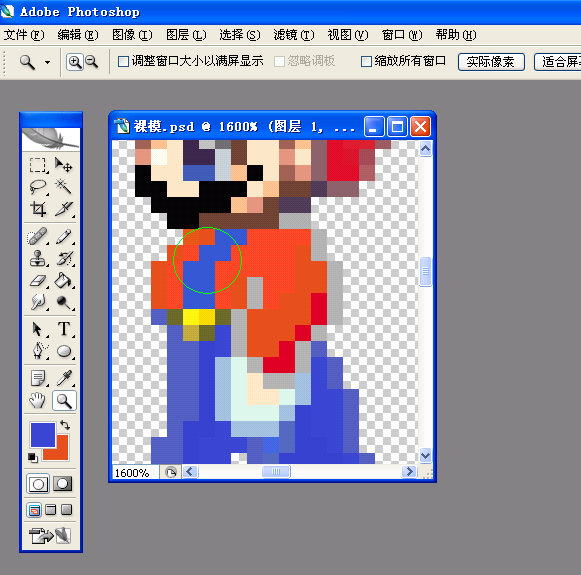Switch to Quick Mask mode
Screen dimensions: 581x575
tap(63, 484)
